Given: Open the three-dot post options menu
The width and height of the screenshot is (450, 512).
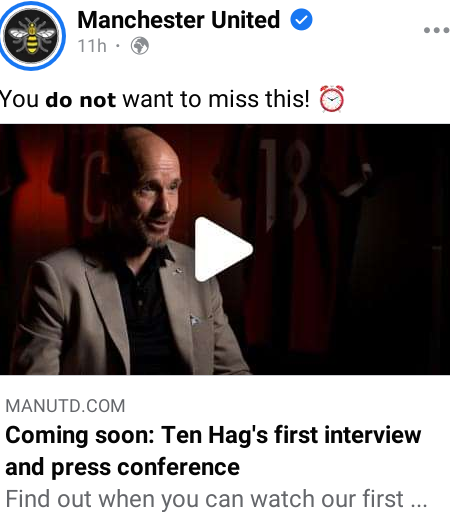Looking at the screenshot, I should (x=436, y=30).
